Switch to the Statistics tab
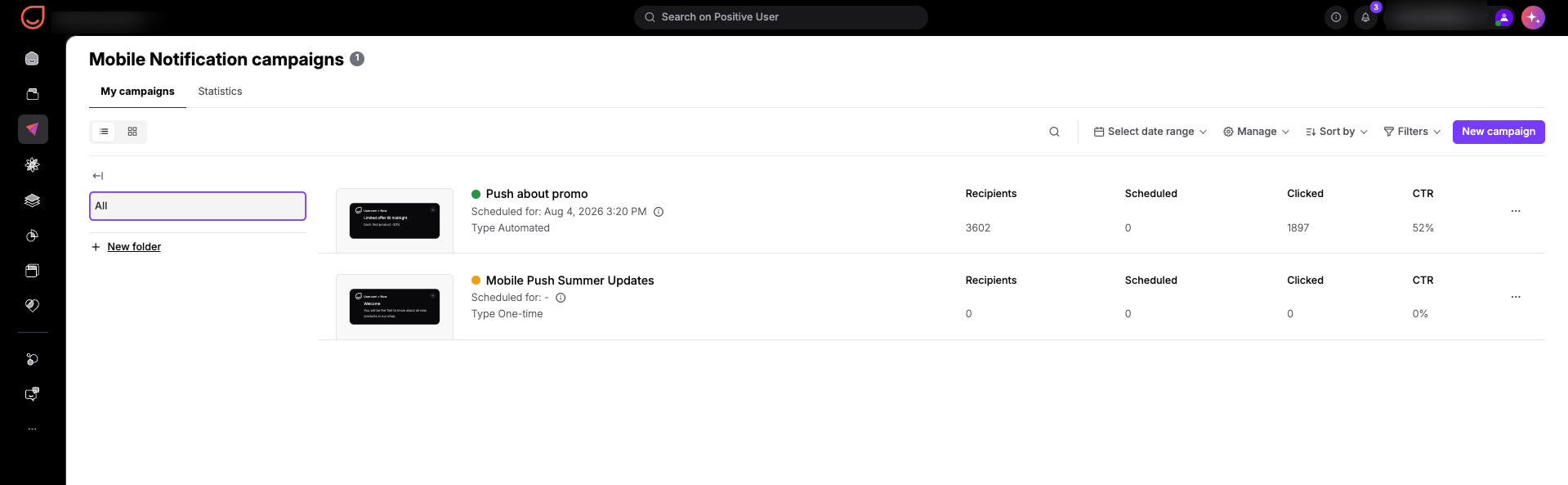1568x485 pixels. (x=220, y=92)
